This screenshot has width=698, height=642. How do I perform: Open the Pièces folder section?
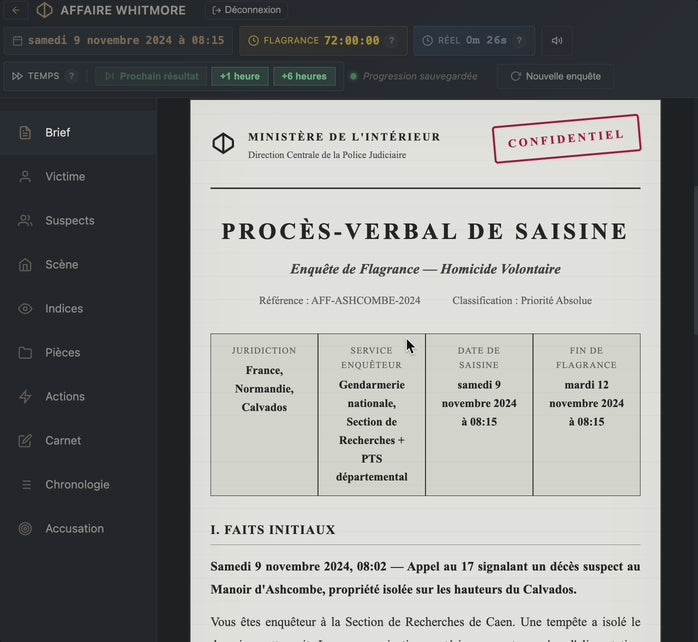62,353
